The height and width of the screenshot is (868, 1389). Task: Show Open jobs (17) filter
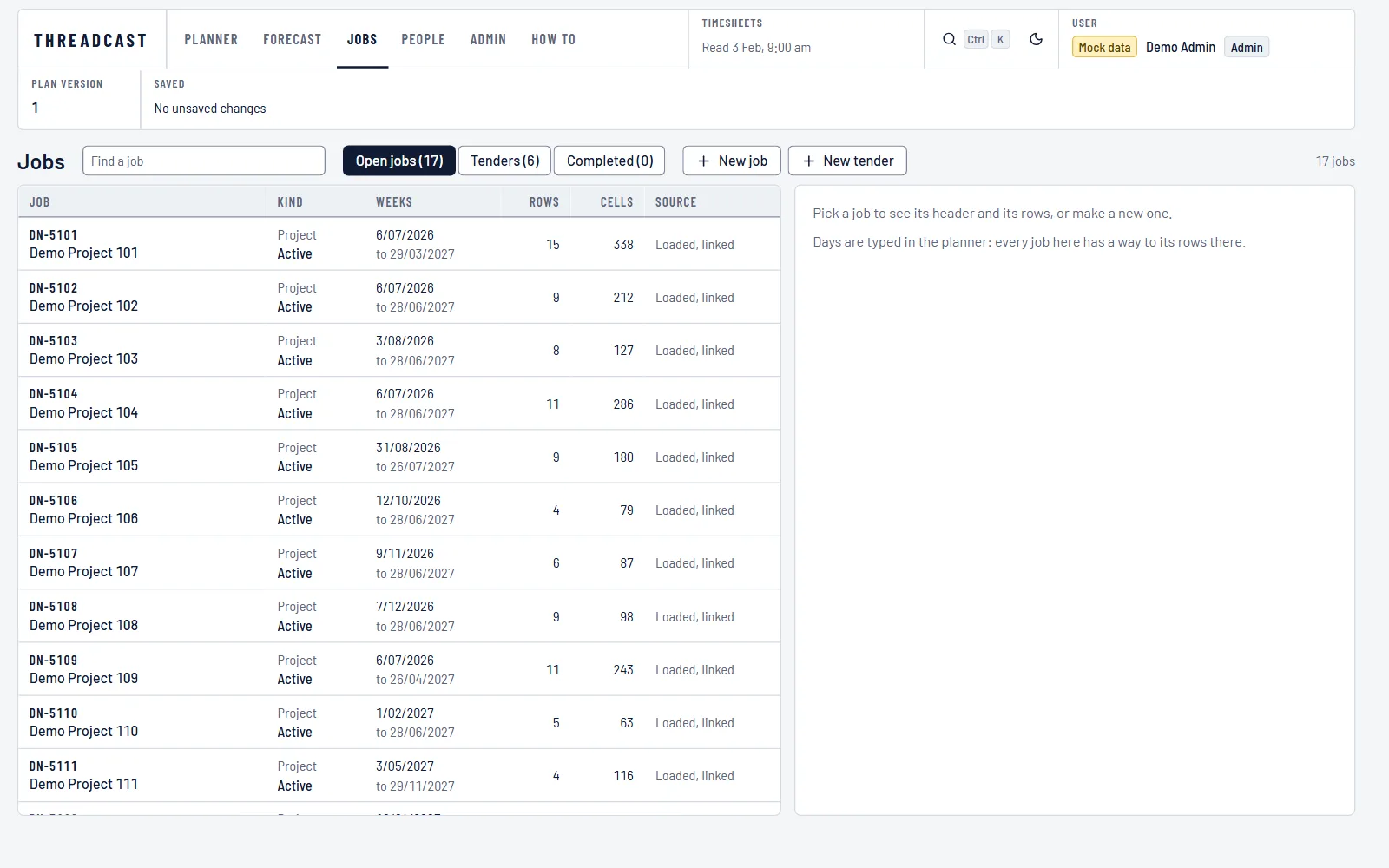click(399, 161)
